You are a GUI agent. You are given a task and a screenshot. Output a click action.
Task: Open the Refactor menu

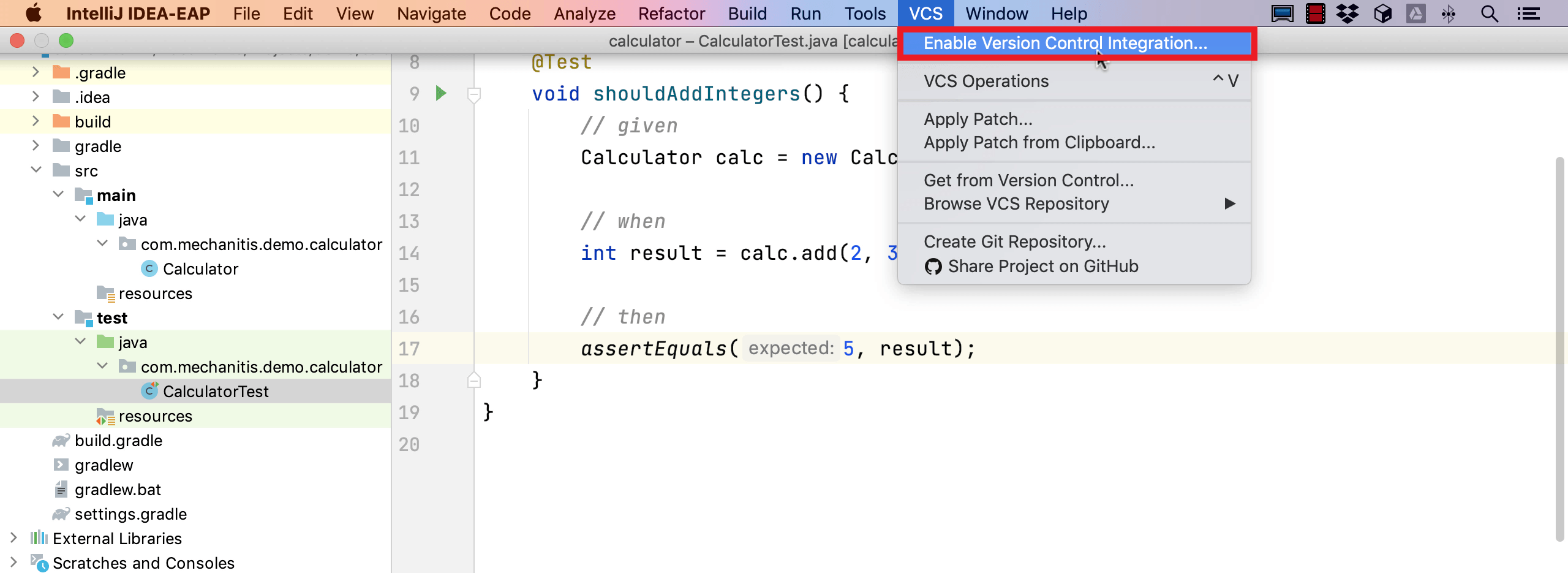671,13
